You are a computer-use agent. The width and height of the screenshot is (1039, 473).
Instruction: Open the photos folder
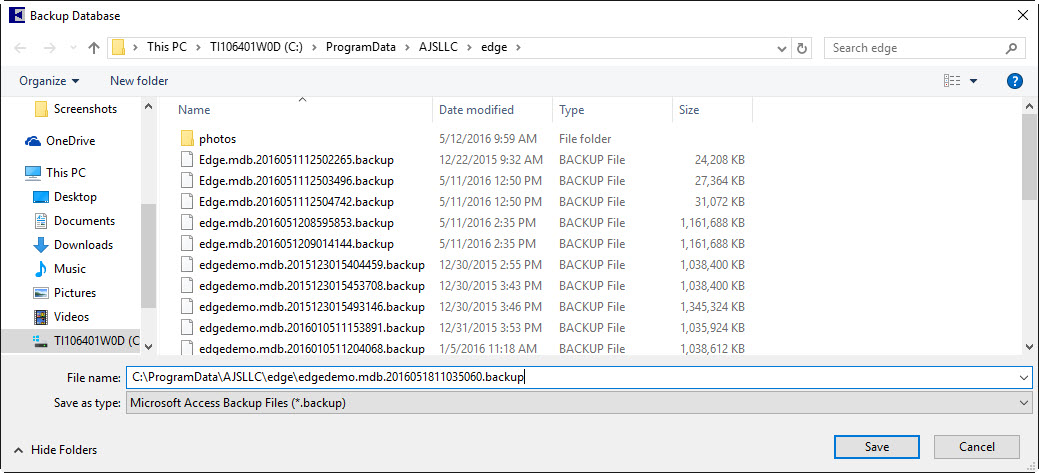click(x=217, y=139)
